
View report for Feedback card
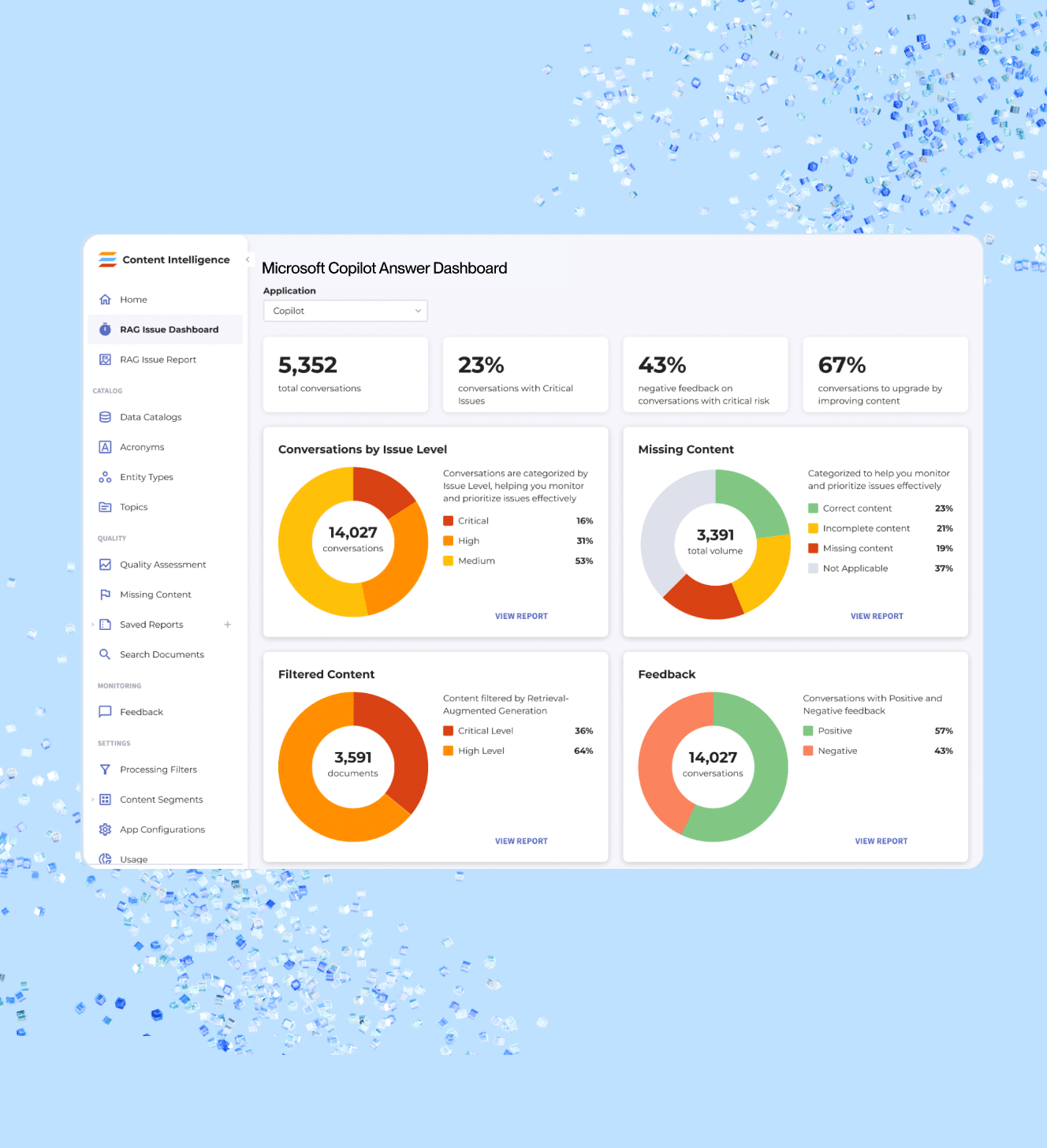pos(881,841)
